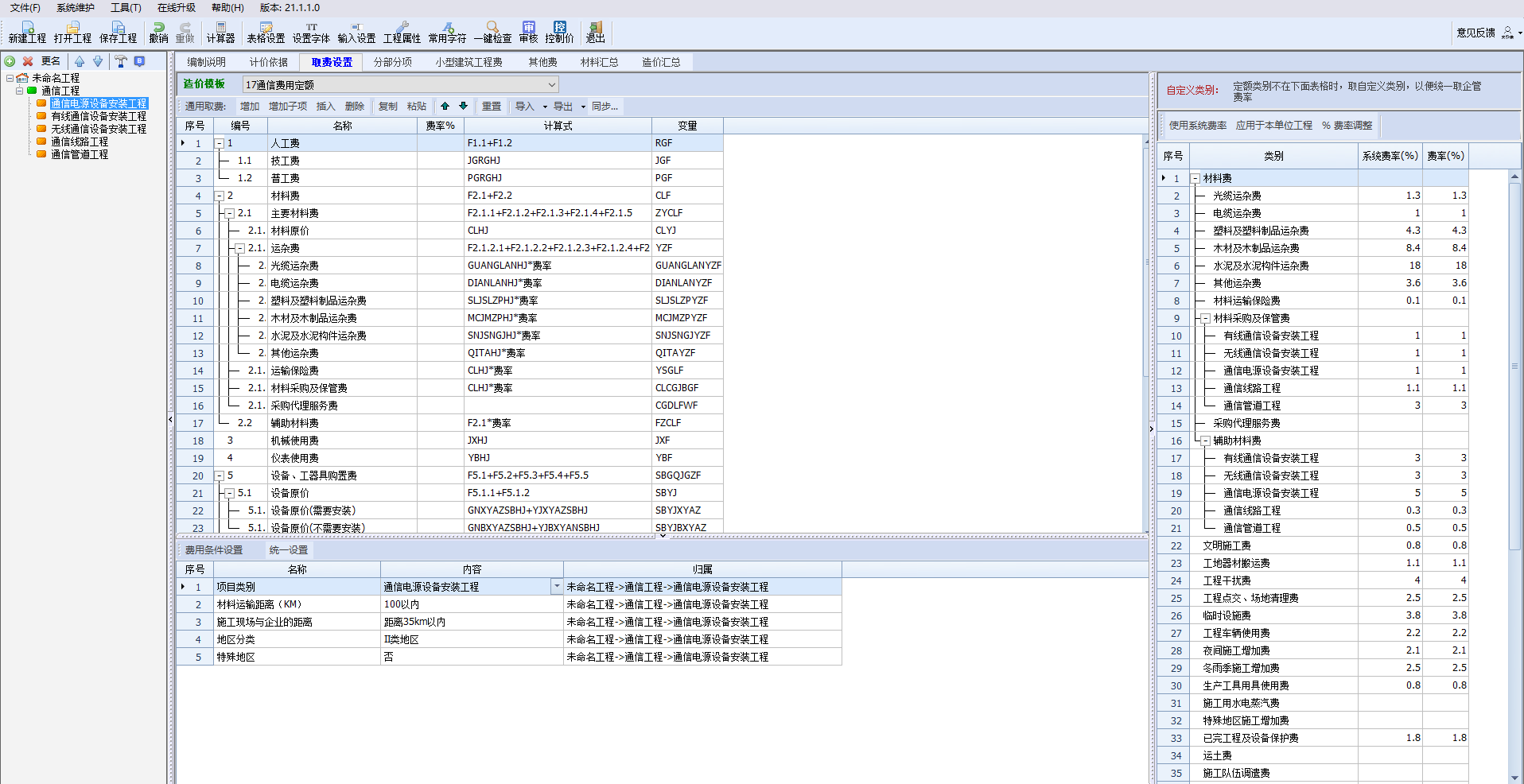Open 设置字体 font settings
Image resolution: width=1524 pixels, height=784 pixels.
coord(311,33)
